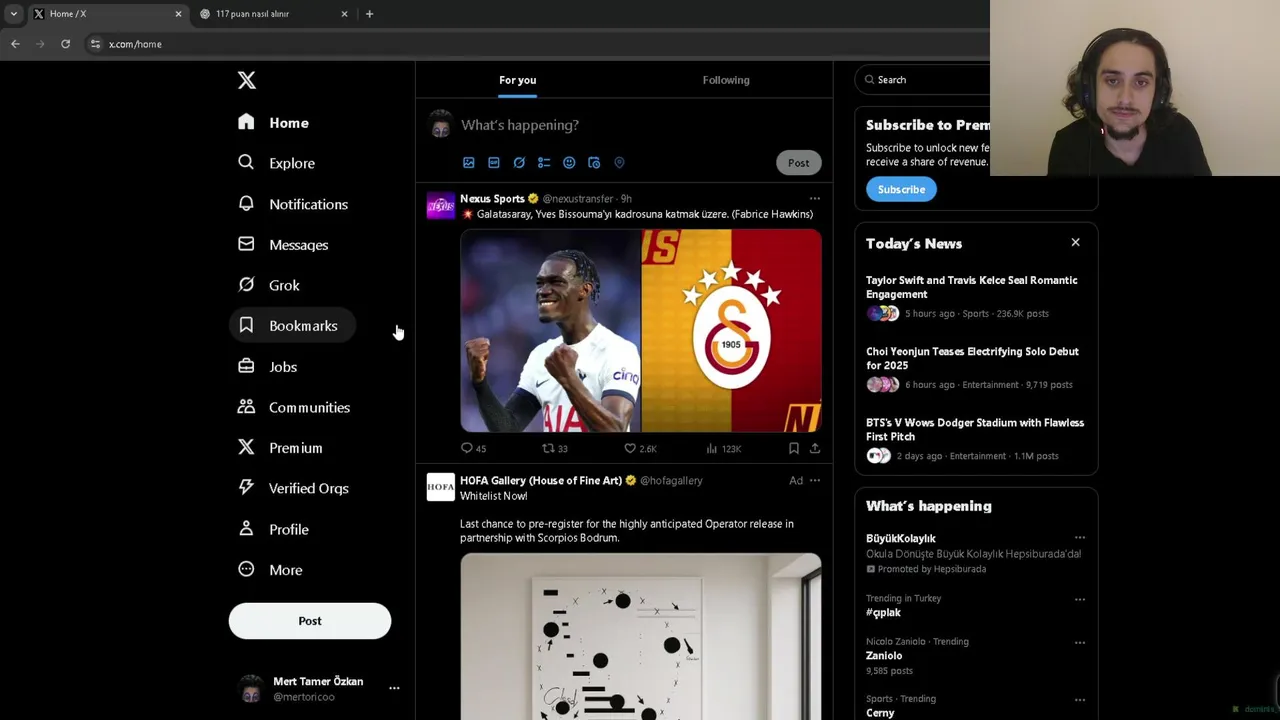Image resolution: width=1280 pixels, height=720 pixels.
Task: Open the Explore page
Action: coord(277,163)
